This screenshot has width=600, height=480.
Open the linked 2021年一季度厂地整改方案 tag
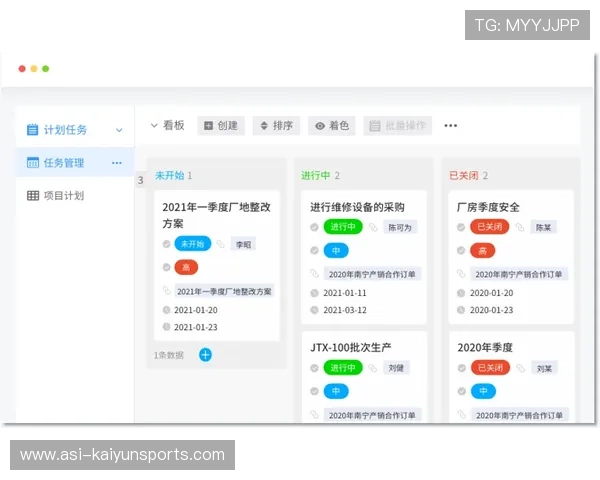(224, 291)
